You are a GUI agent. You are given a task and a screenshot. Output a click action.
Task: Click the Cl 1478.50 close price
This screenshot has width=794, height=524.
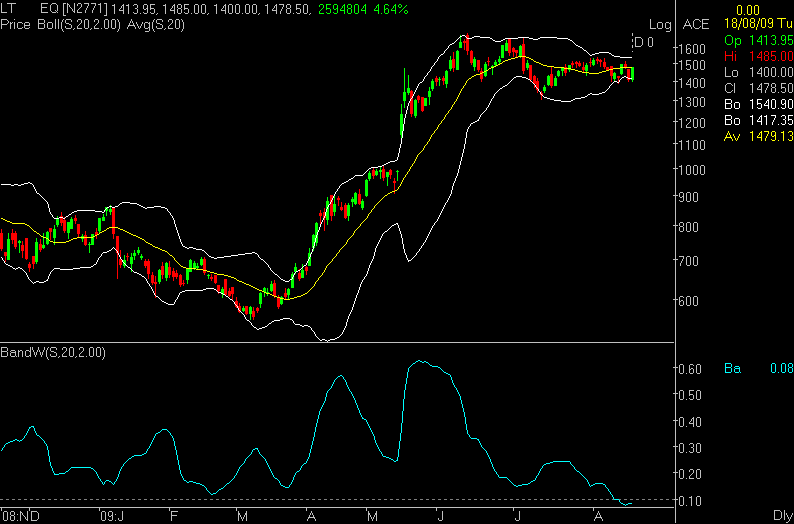point(759,89)
